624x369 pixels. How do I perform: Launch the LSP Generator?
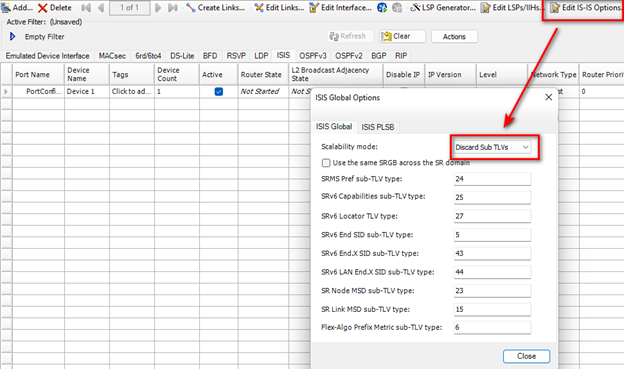443,8
